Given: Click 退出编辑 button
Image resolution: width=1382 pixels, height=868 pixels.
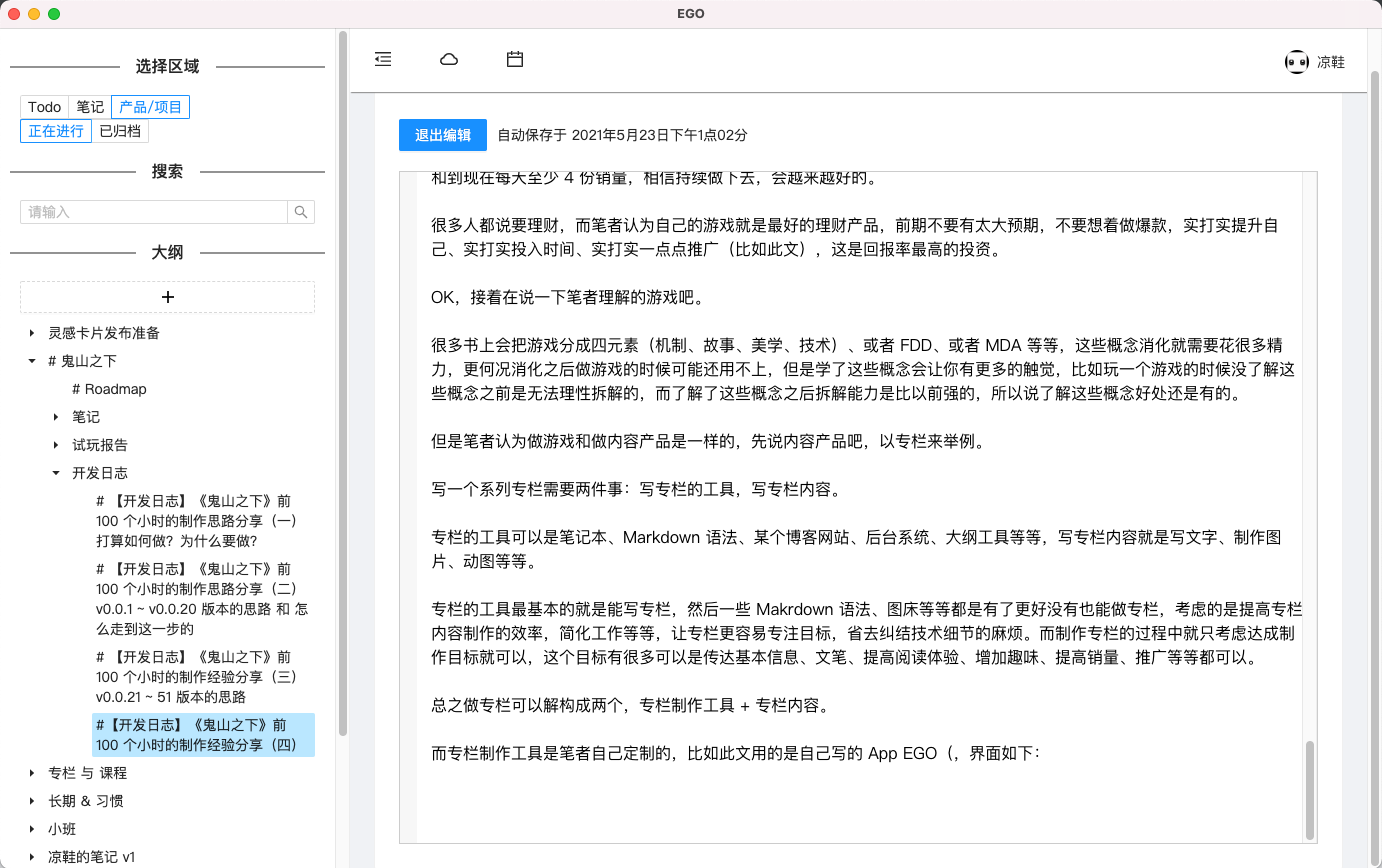Looking at the screenshot, I should pos(443,135).
